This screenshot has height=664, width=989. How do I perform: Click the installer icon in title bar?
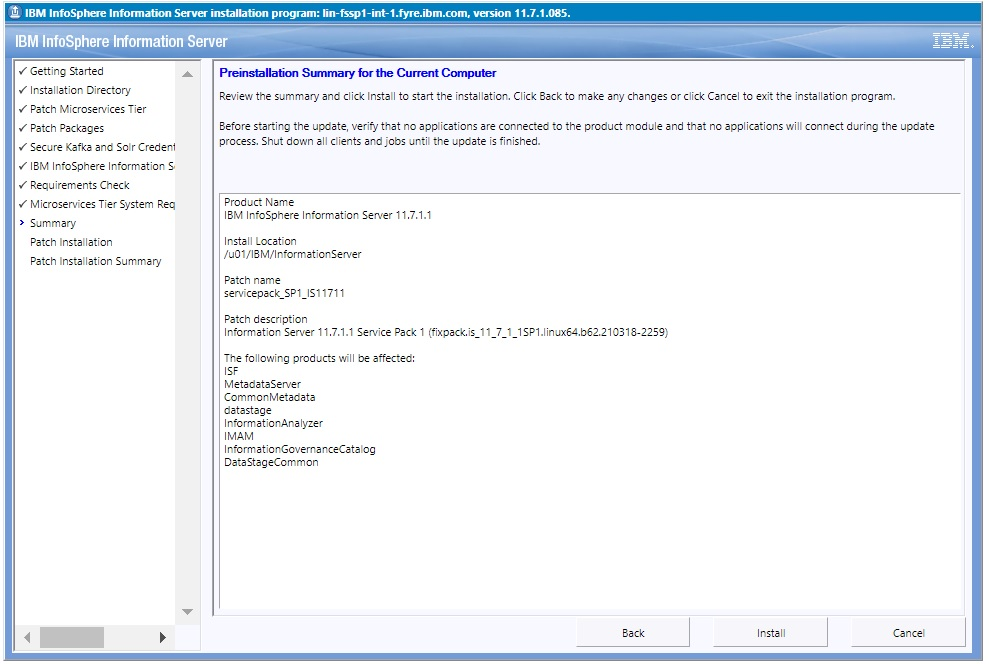[x=15, y=13]
